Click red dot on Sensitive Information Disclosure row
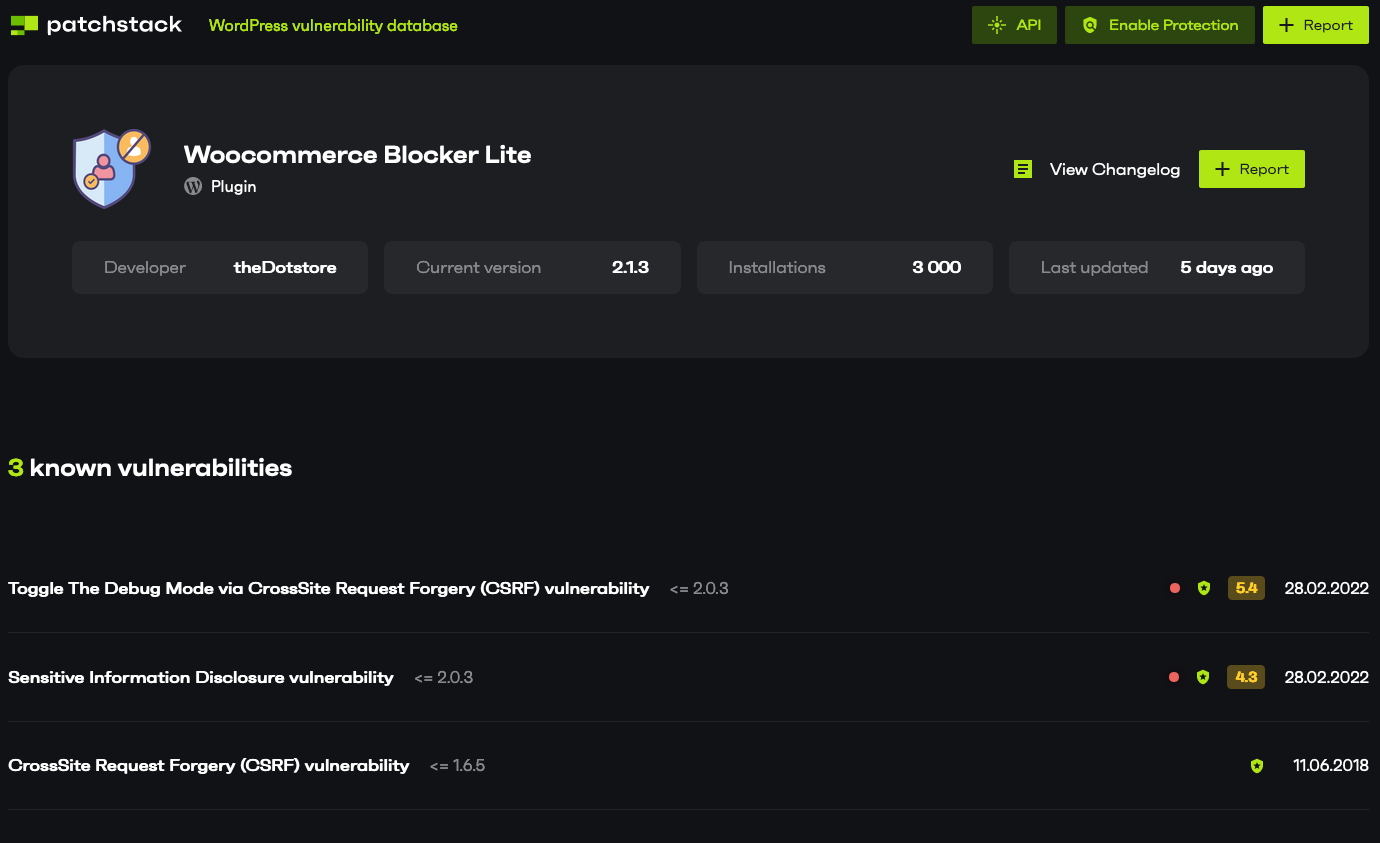This screenshot has height=843, width=1380. click(x=1174, y=677)
